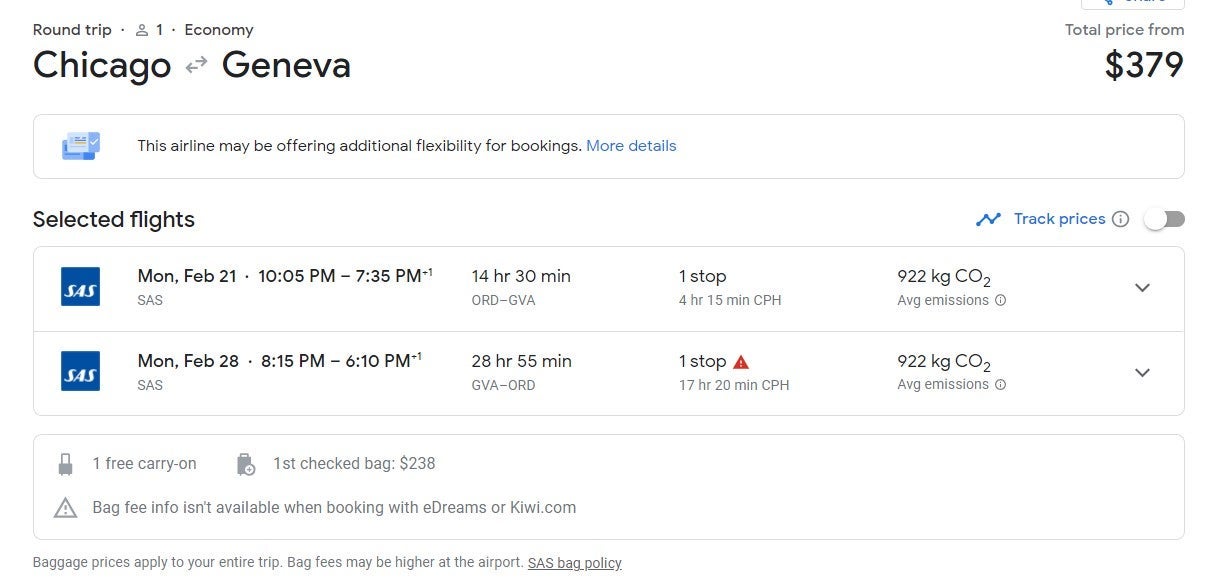Click the Share button at top
Viewport: 1213px width, 583px height.
pos(1132,3)
